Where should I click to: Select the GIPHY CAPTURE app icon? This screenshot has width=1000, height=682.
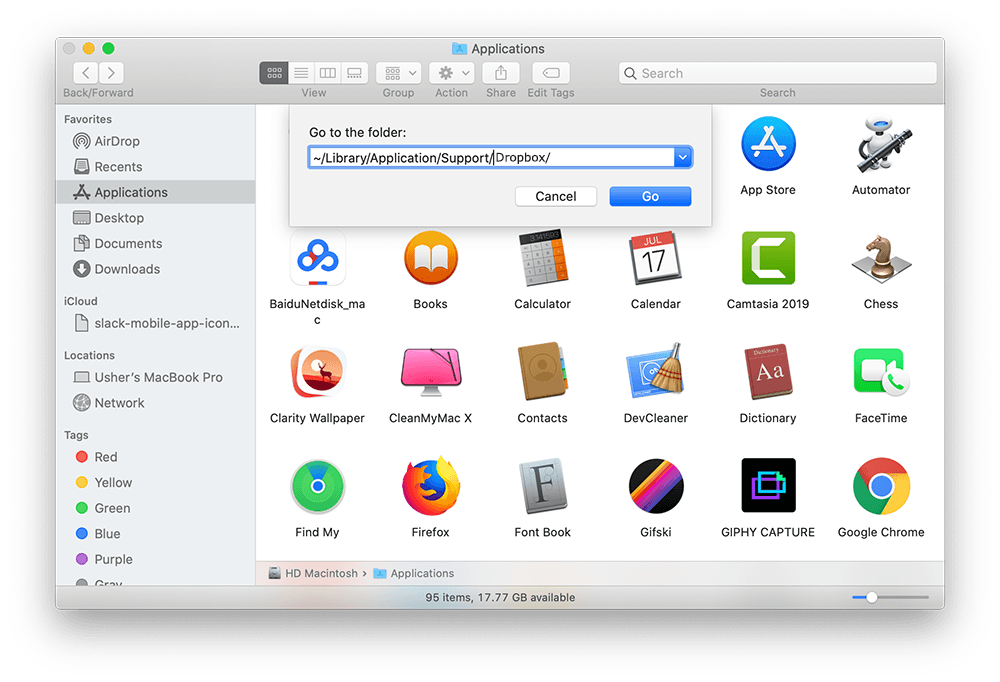tap(768, 486)
